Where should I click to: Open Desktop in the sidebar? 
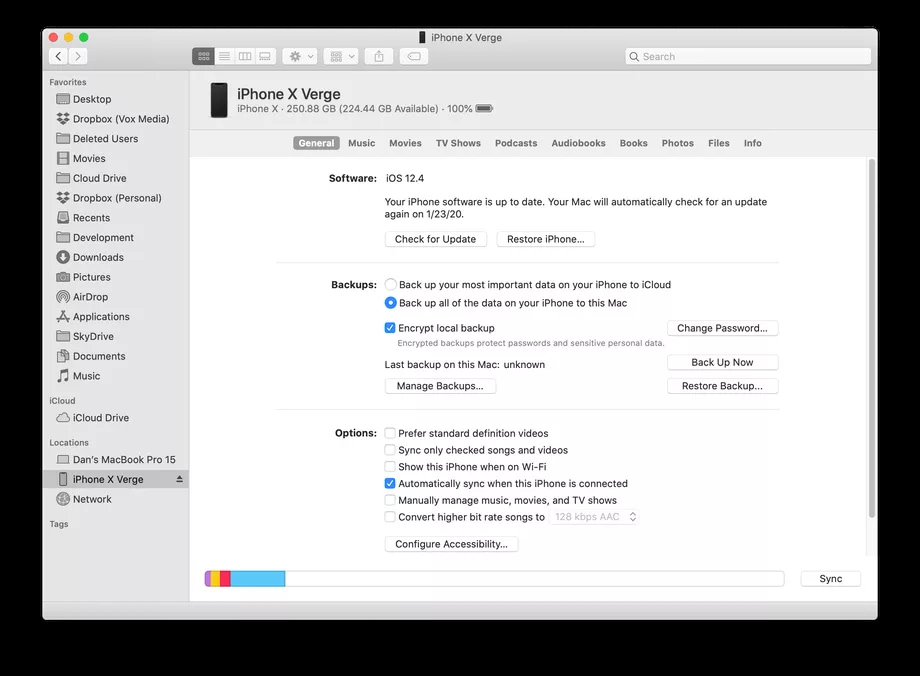pyautogui.click(x=116, y=99)
